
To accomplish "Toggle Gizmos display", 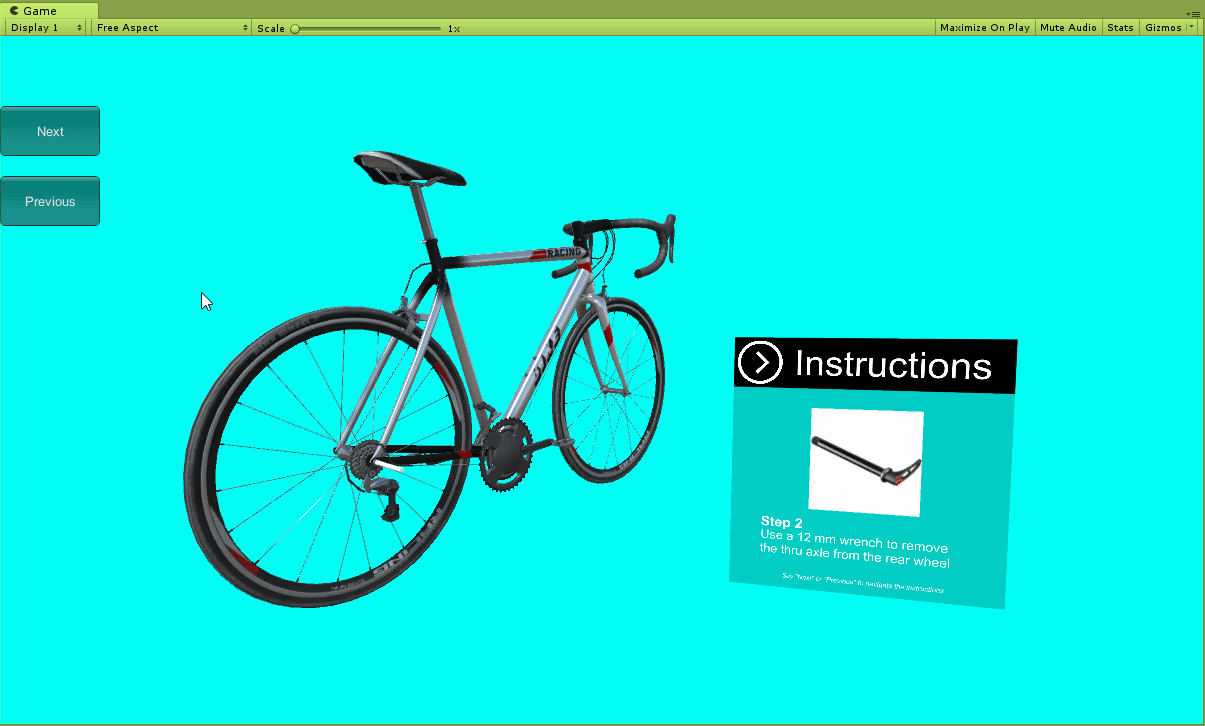I will click(x=1163, y=28).
